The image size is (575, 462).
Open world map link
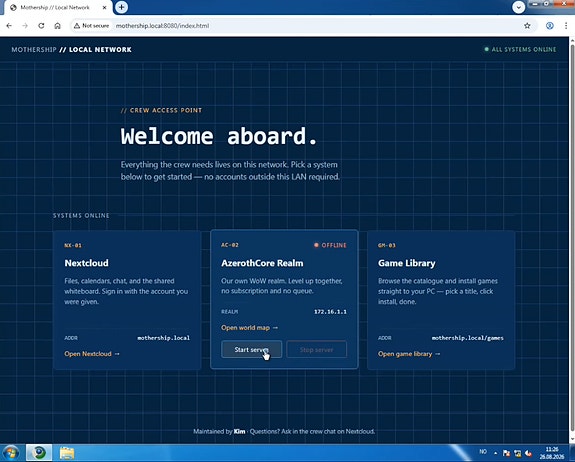click(249, 327)
